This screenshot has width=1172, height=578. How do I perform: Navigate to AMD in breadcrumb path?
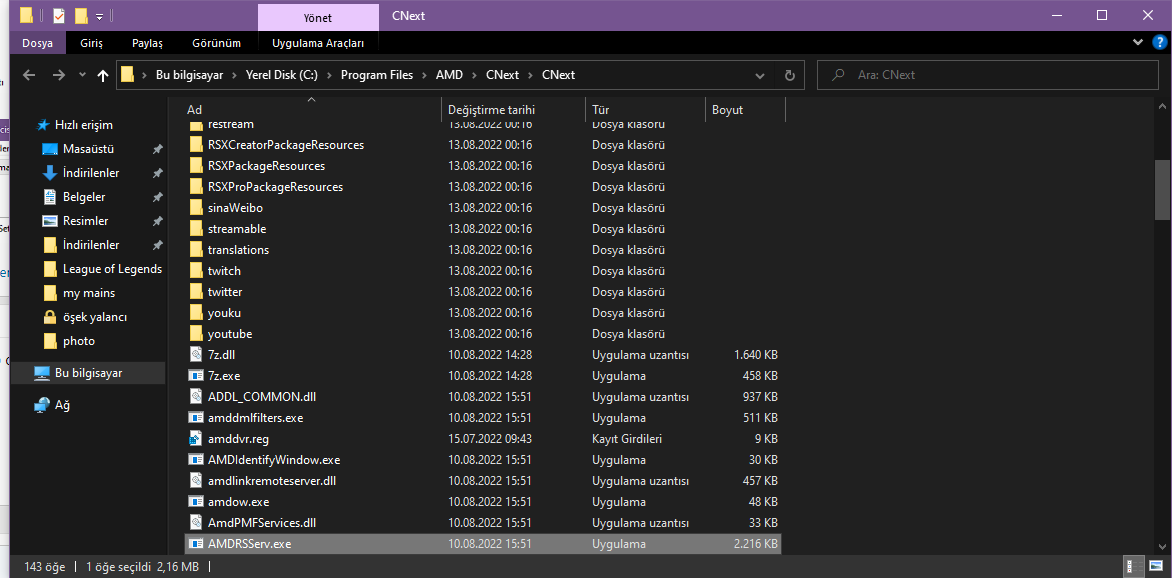tap(450, 75)
